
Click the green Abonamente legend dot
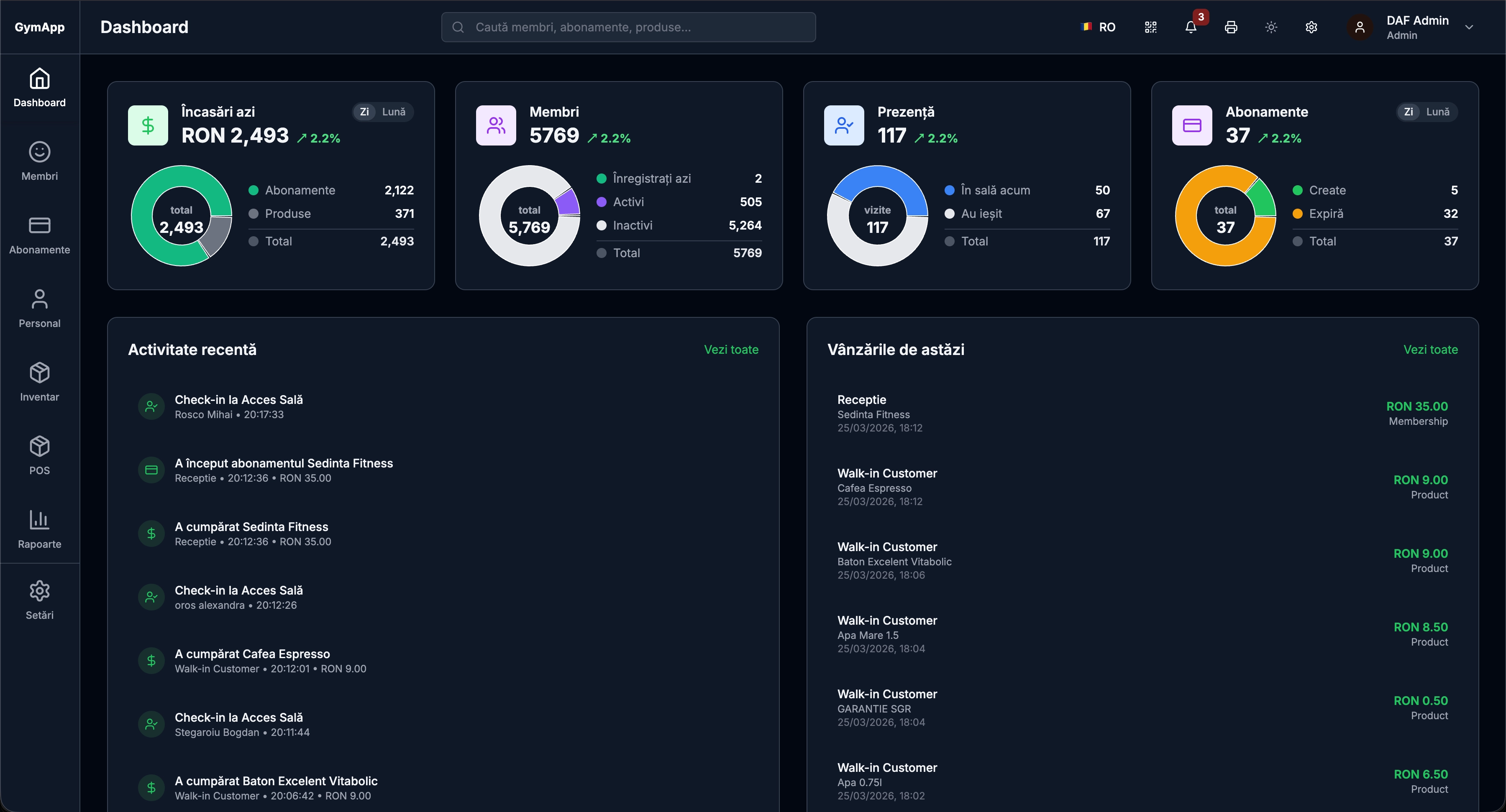coord(254,190)
